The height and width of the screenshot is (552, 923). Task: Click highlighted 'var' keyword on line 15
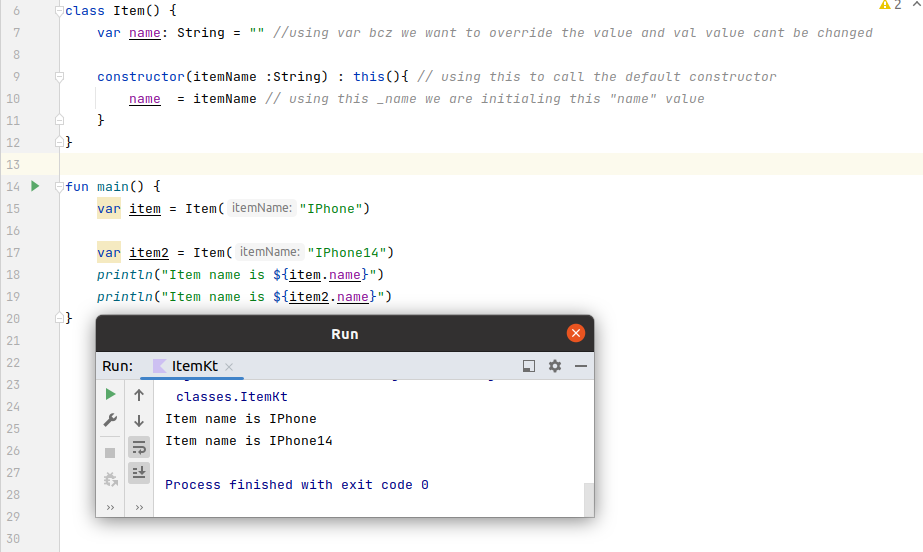[x=109, y=208]
